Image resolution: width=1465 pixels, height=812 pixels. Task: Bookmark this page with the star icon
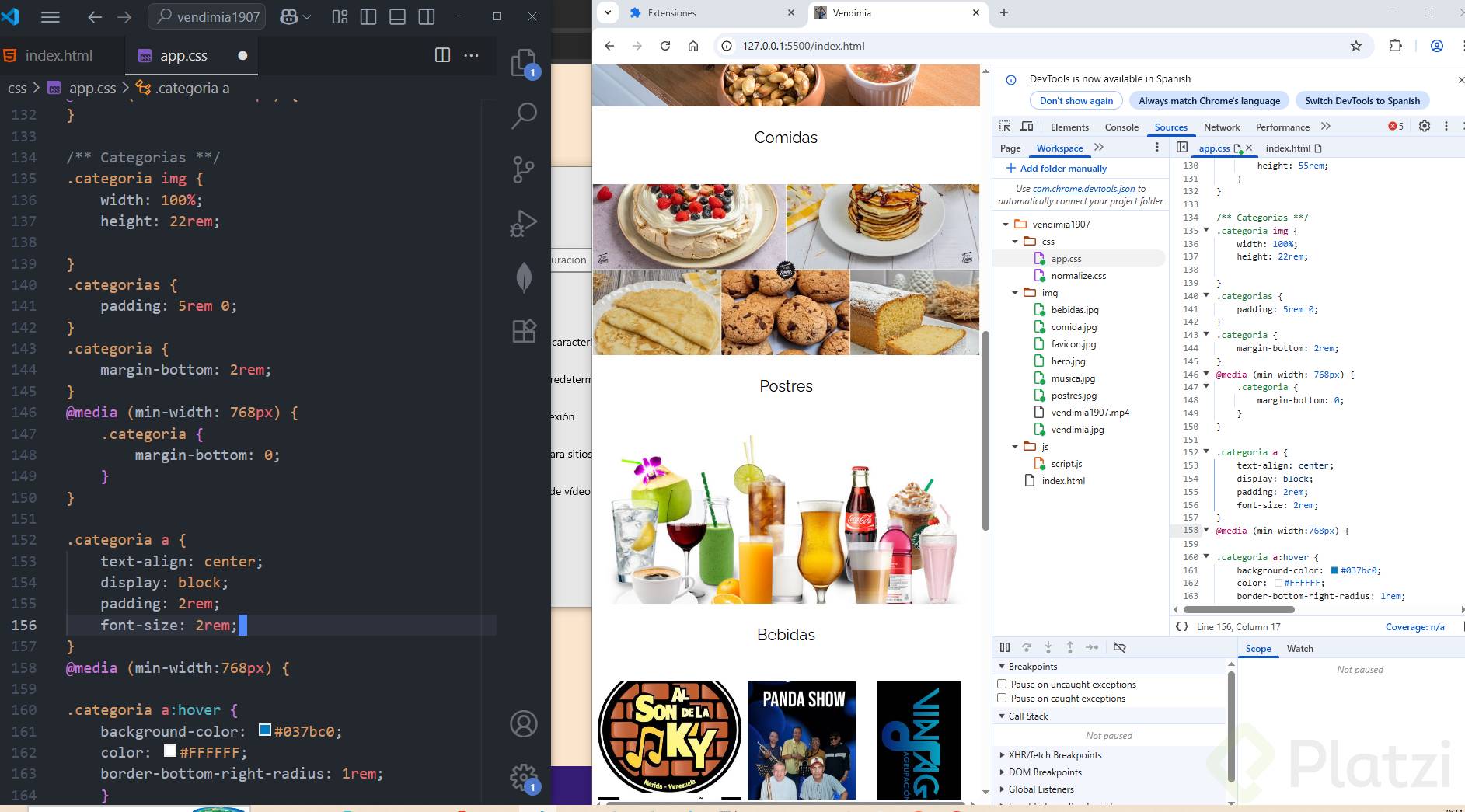(x=1356, y=46)
